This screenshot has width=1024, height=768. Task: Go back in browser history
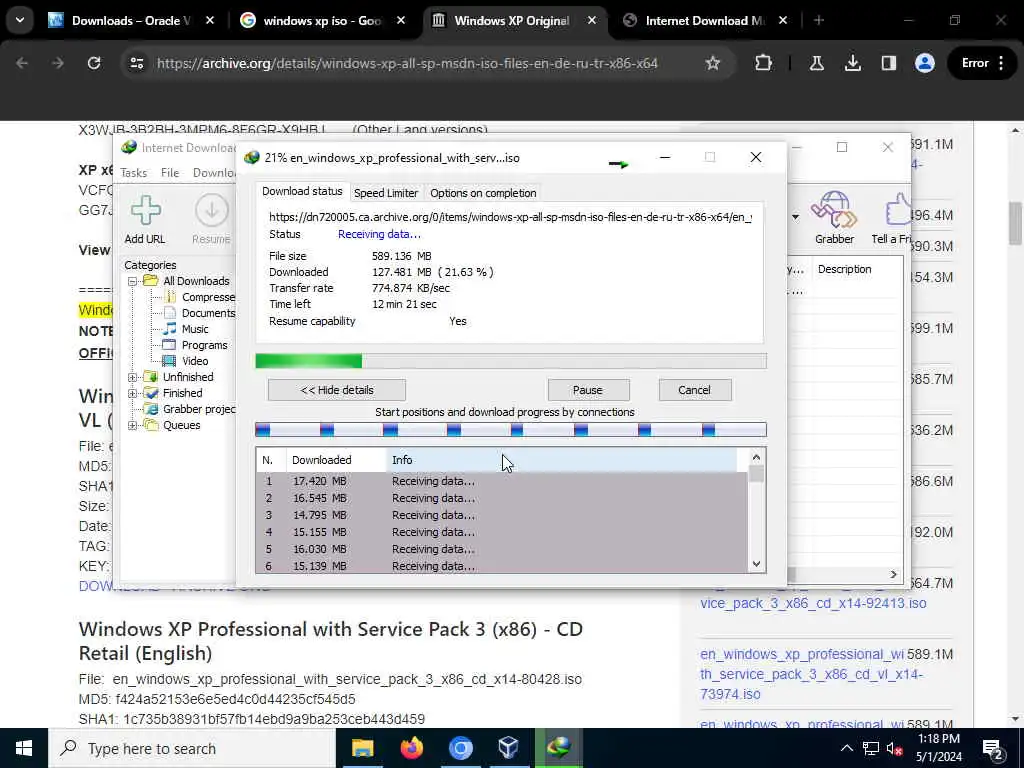[22, 63]
